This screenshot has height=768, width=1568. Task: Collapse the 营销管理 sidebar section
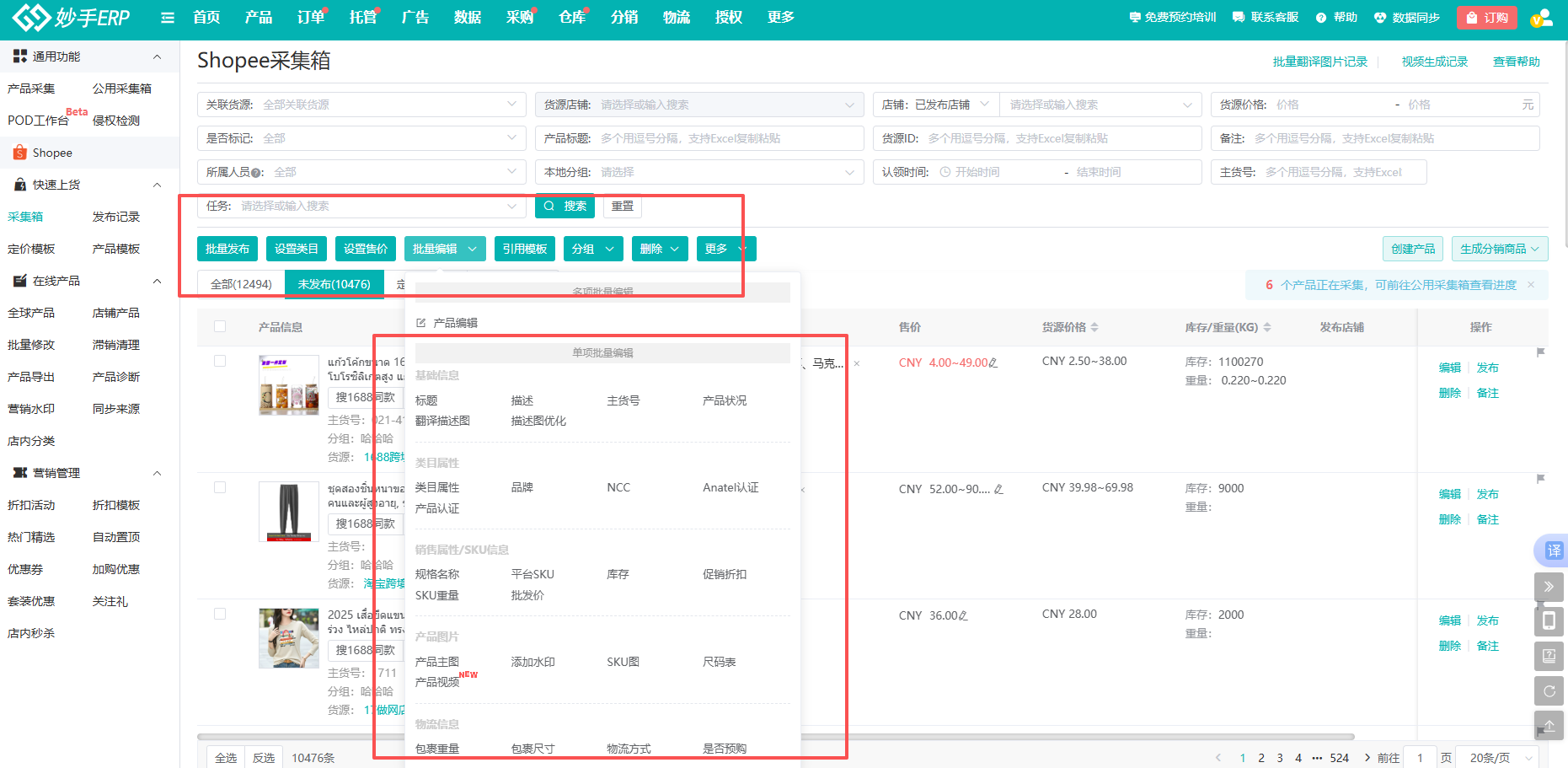tap(157, 473)
